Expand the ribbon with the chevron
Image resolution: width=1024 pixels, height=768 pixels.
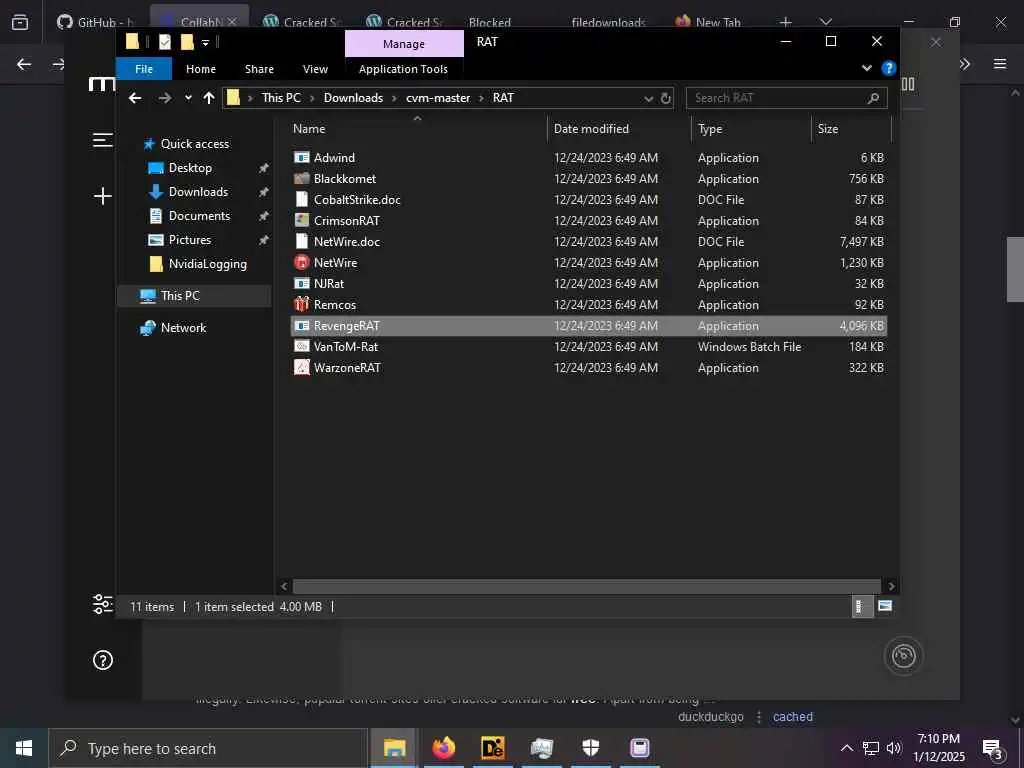[867, 68]
